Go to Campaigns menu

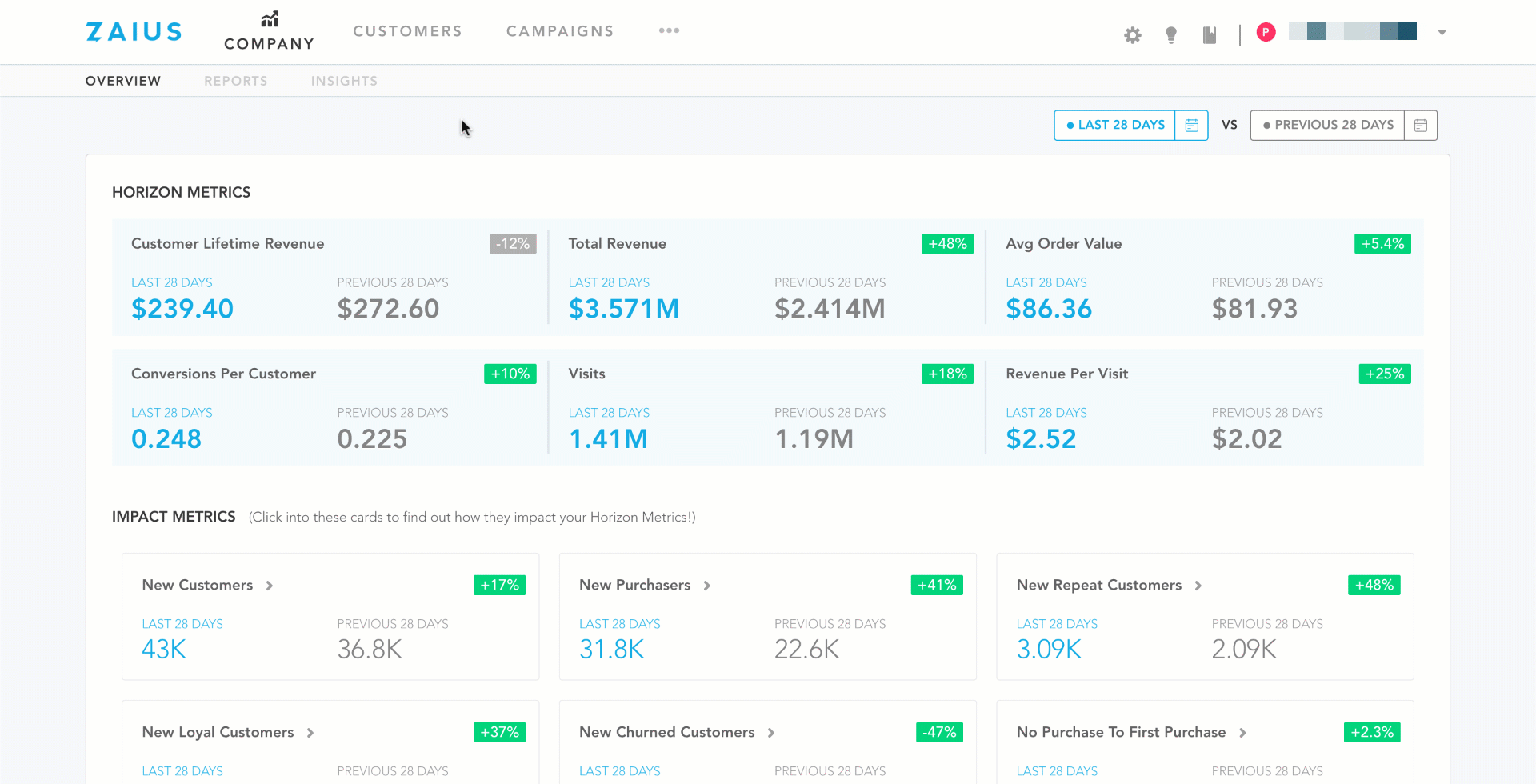pyautogui.click(x=560, y=31)
